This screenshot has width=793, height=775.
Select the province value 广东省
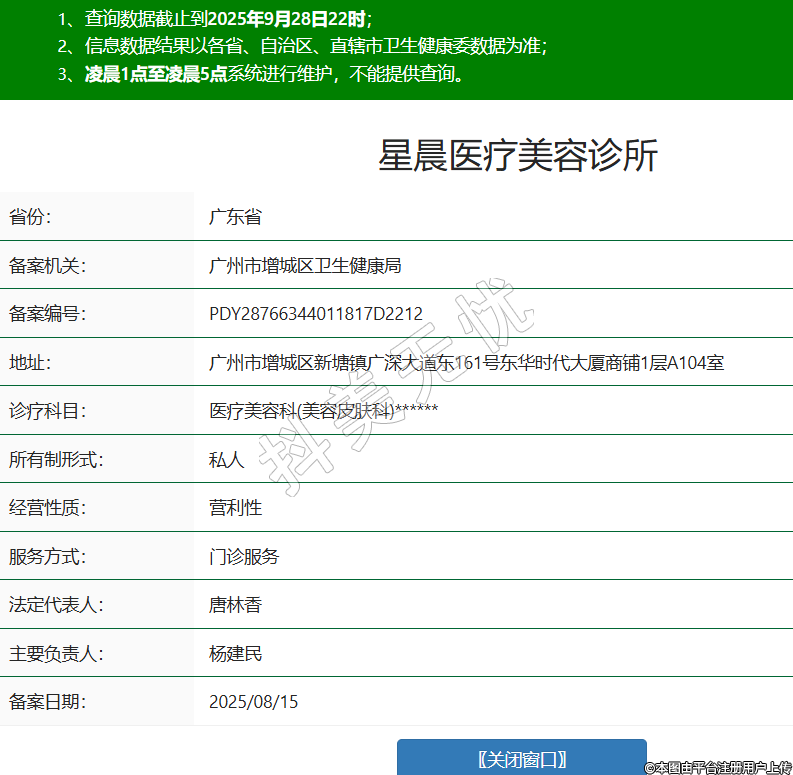(235, 217)
